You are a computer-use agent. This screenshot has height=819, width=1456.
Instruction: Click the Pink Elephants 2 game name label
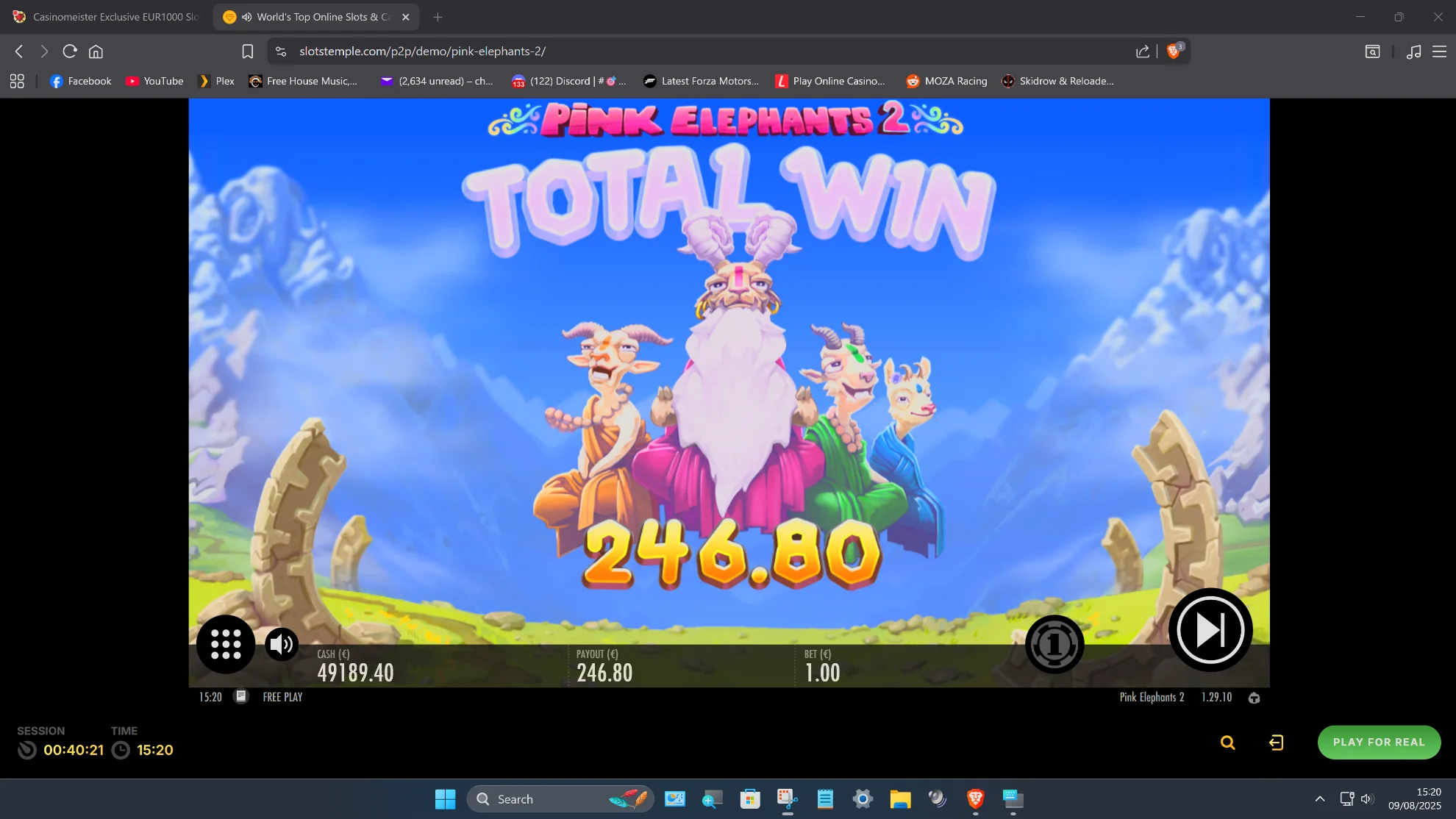[x=1152, y=697]
